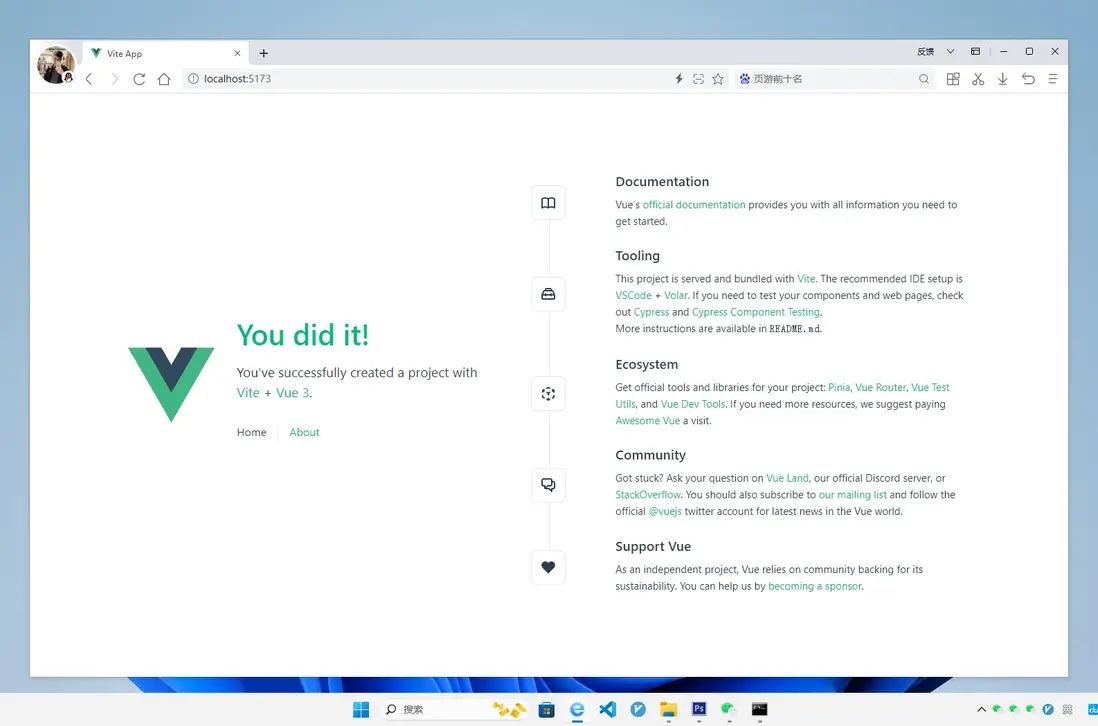Screen dimensions: 1098x726
Task: Bookmark page with the star icon
Action: point(718,79)
